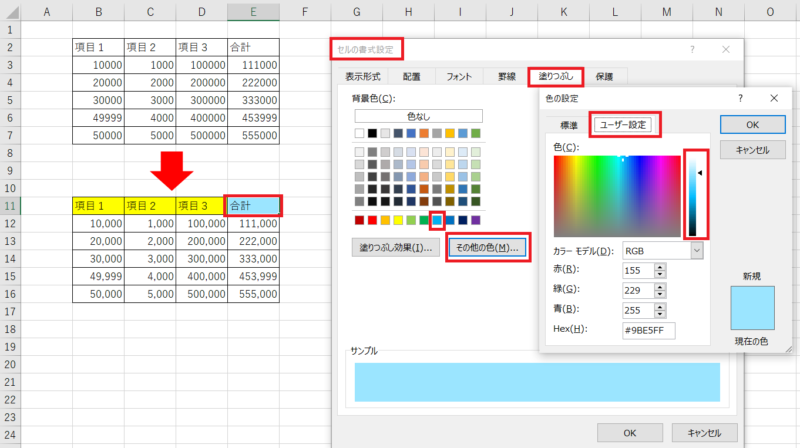Pick purple standard color swatch
This screenshot has height=448, width=800.
pyautogui.click(x=476, y=220)
